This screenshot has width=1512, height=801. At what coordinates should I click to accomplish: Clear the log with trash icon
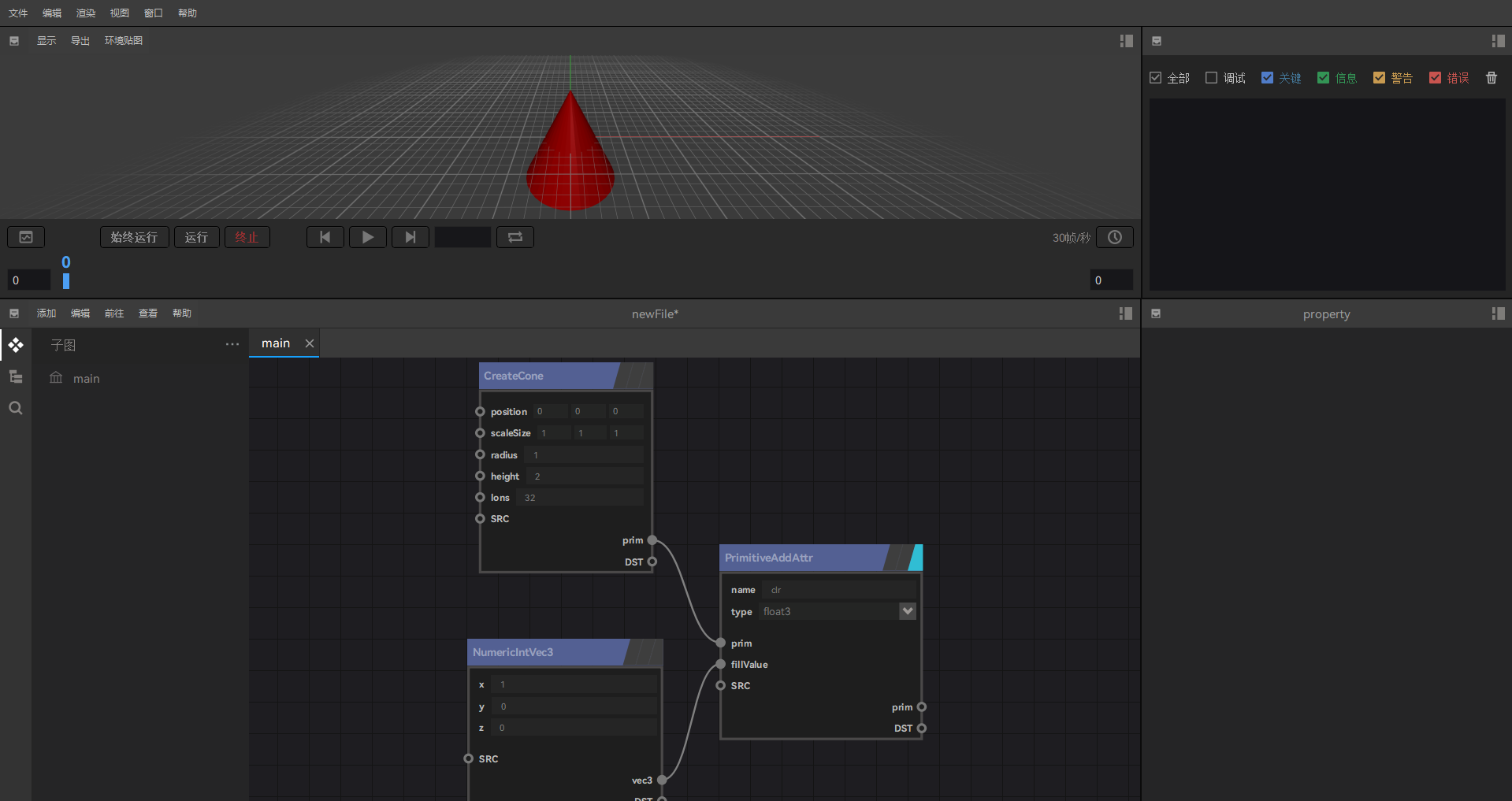pos(1491,78)
